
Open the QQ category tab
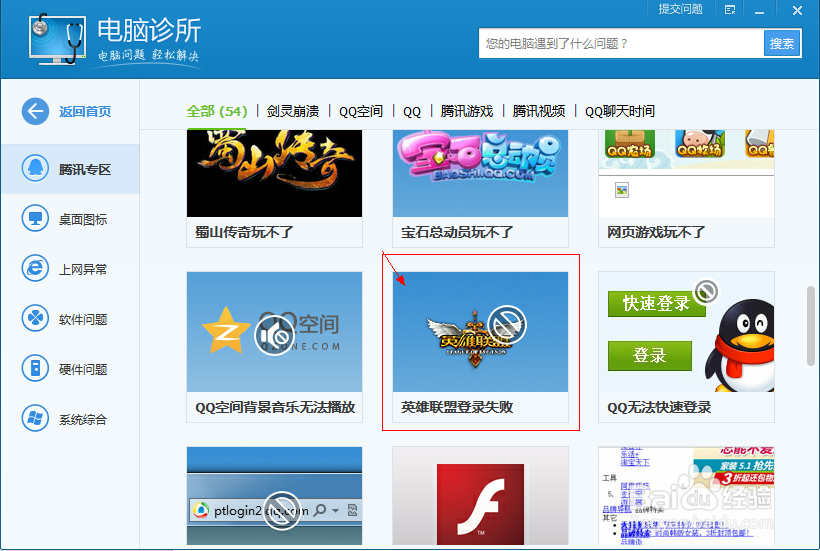coord(412,111)
